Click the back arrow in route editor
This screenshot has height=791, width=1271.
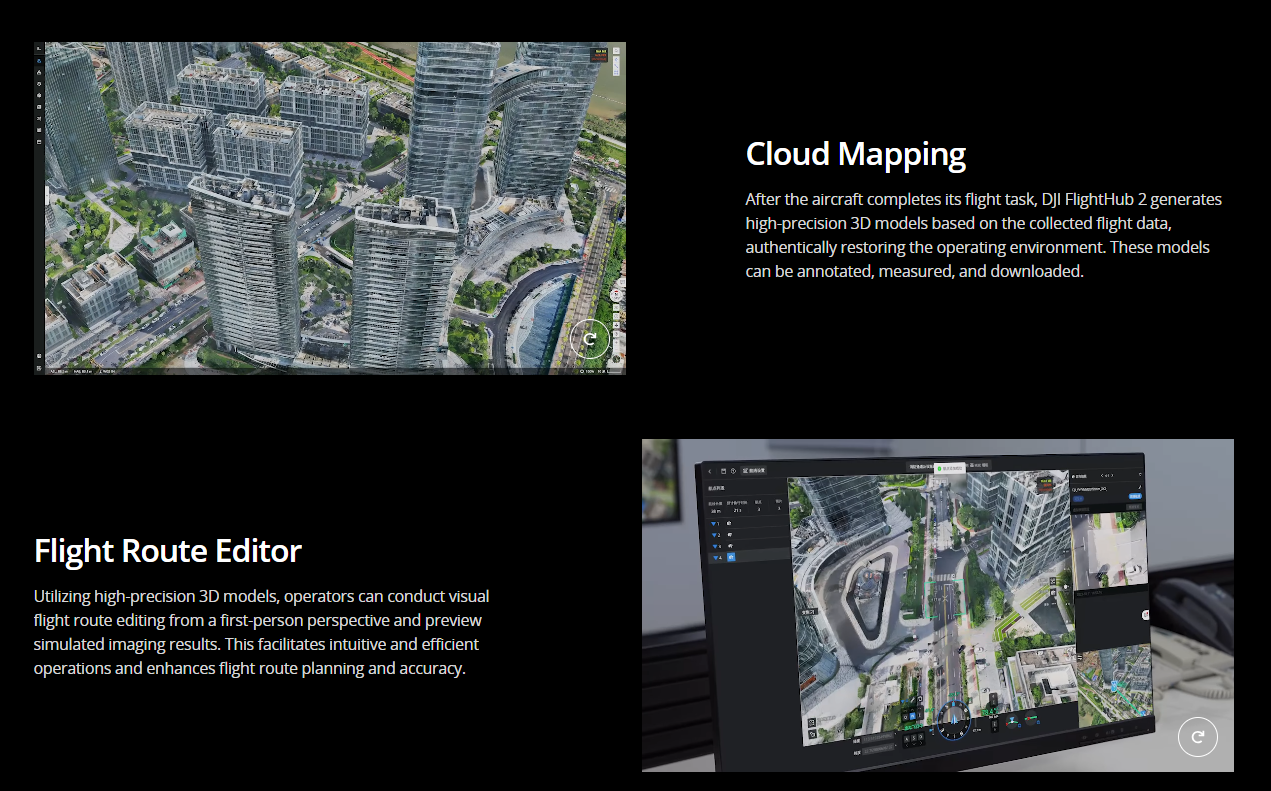(x=710, y=471)
